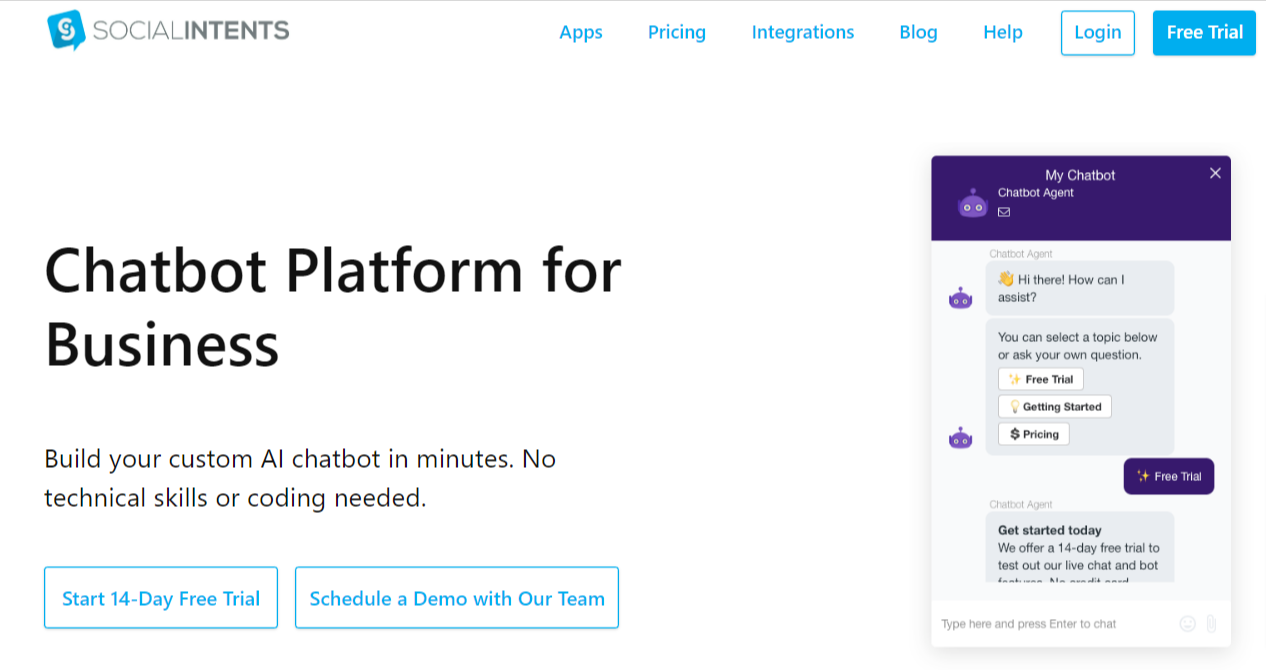Click the email envelope icon in chat header
This screenshot has width=1266, height=670.
pos(1004,212)
